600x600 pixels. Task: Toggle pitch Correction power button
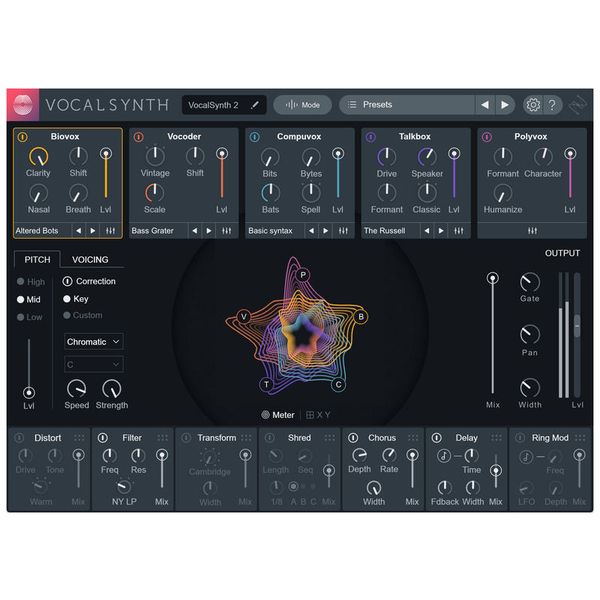(67, 281)
